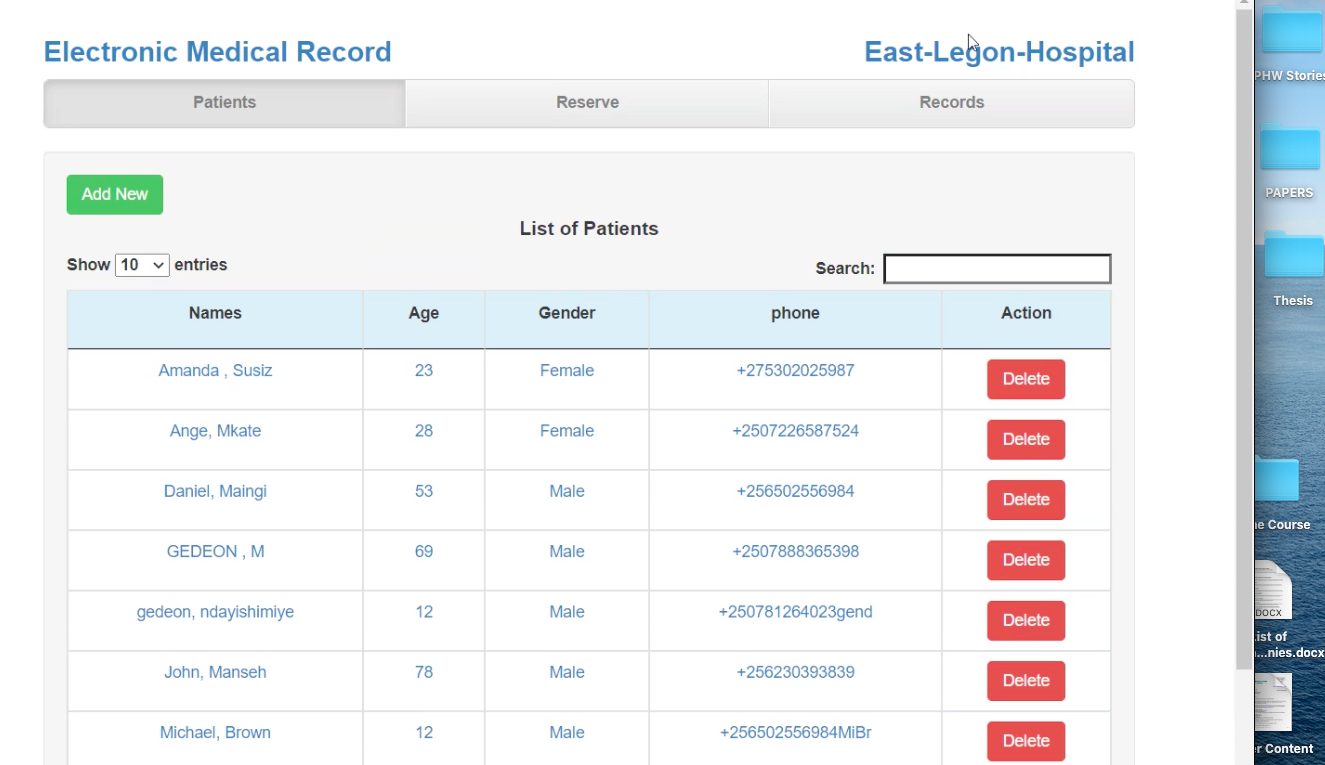1325x765 pixels.
Task: Click the Add New button
Action: click(x=115, y=195)
